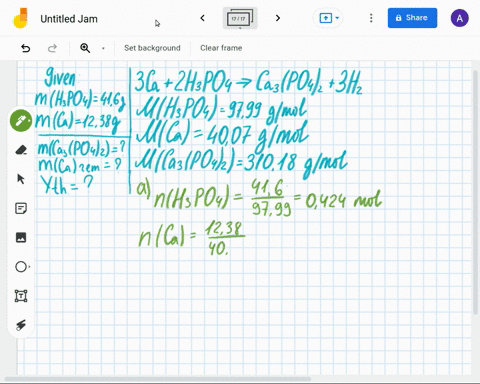
Task: Go to the previous frame
Action: pyautogui.click(x=202, y=18)
